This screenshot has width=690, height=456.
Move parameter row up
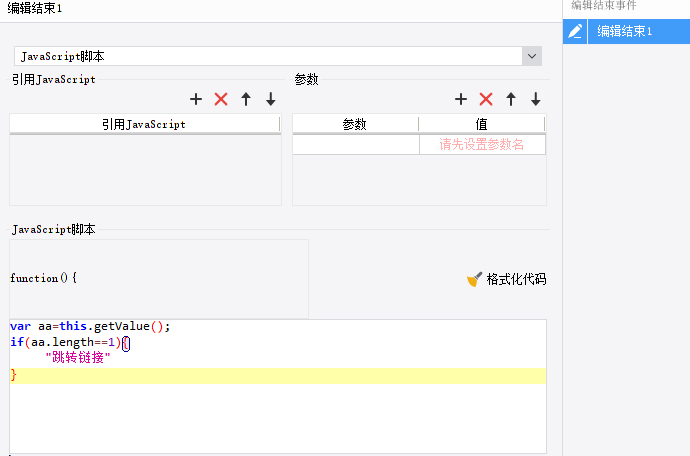point(511,99)
